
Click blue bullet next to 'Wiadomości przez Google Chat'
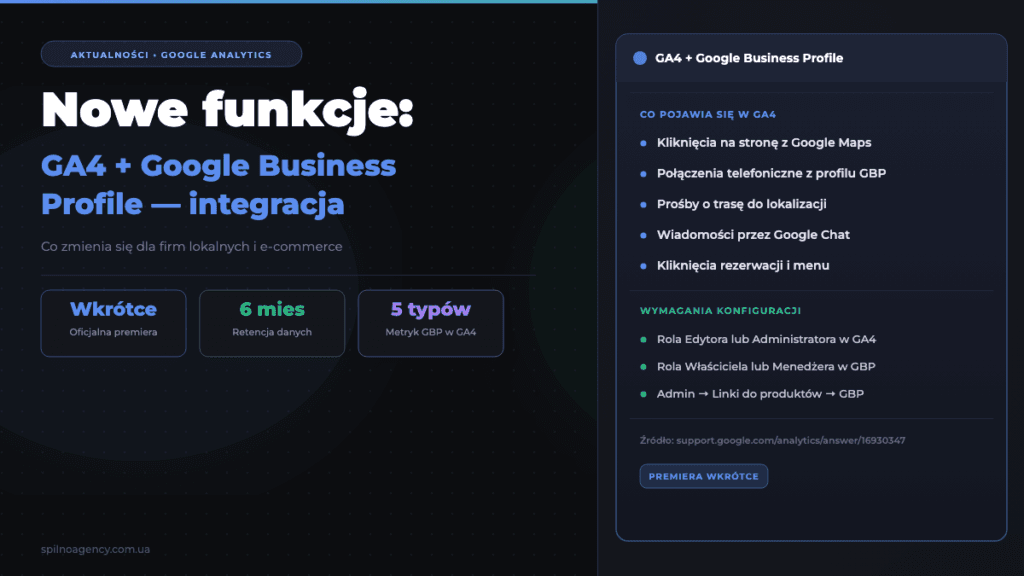coord(643,235)
